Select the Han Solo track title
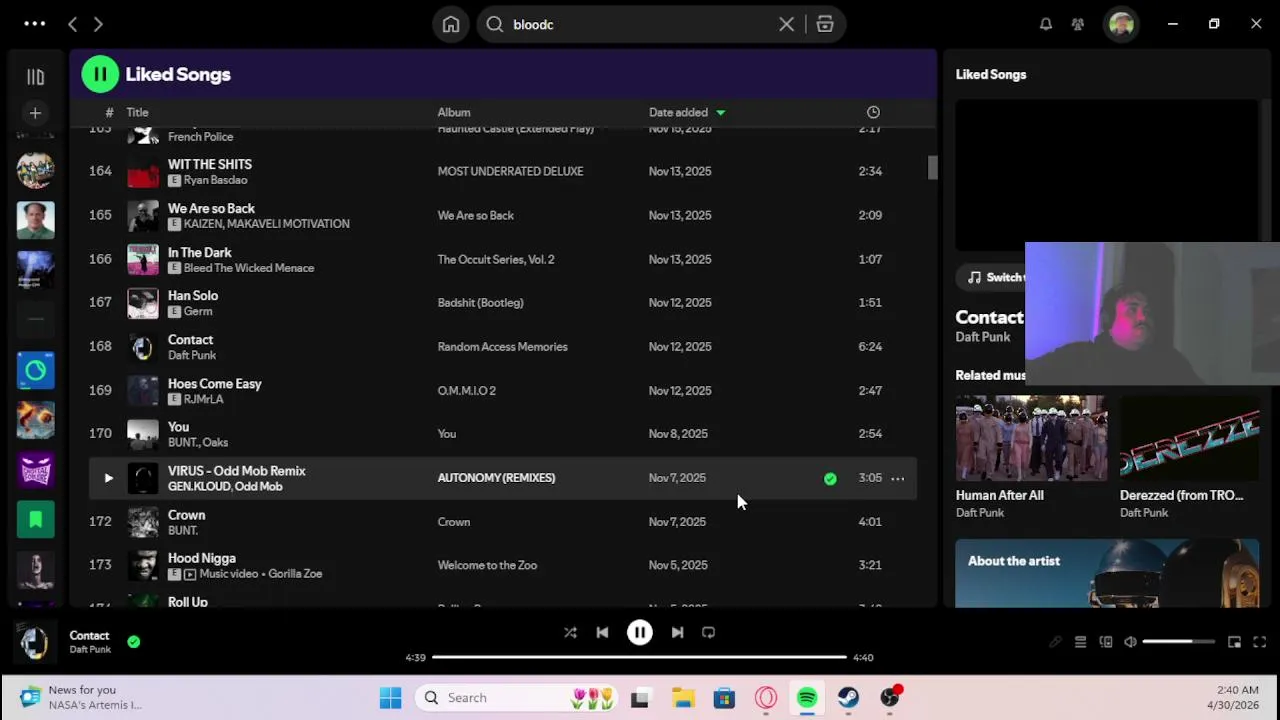 [x=193, y=296]
